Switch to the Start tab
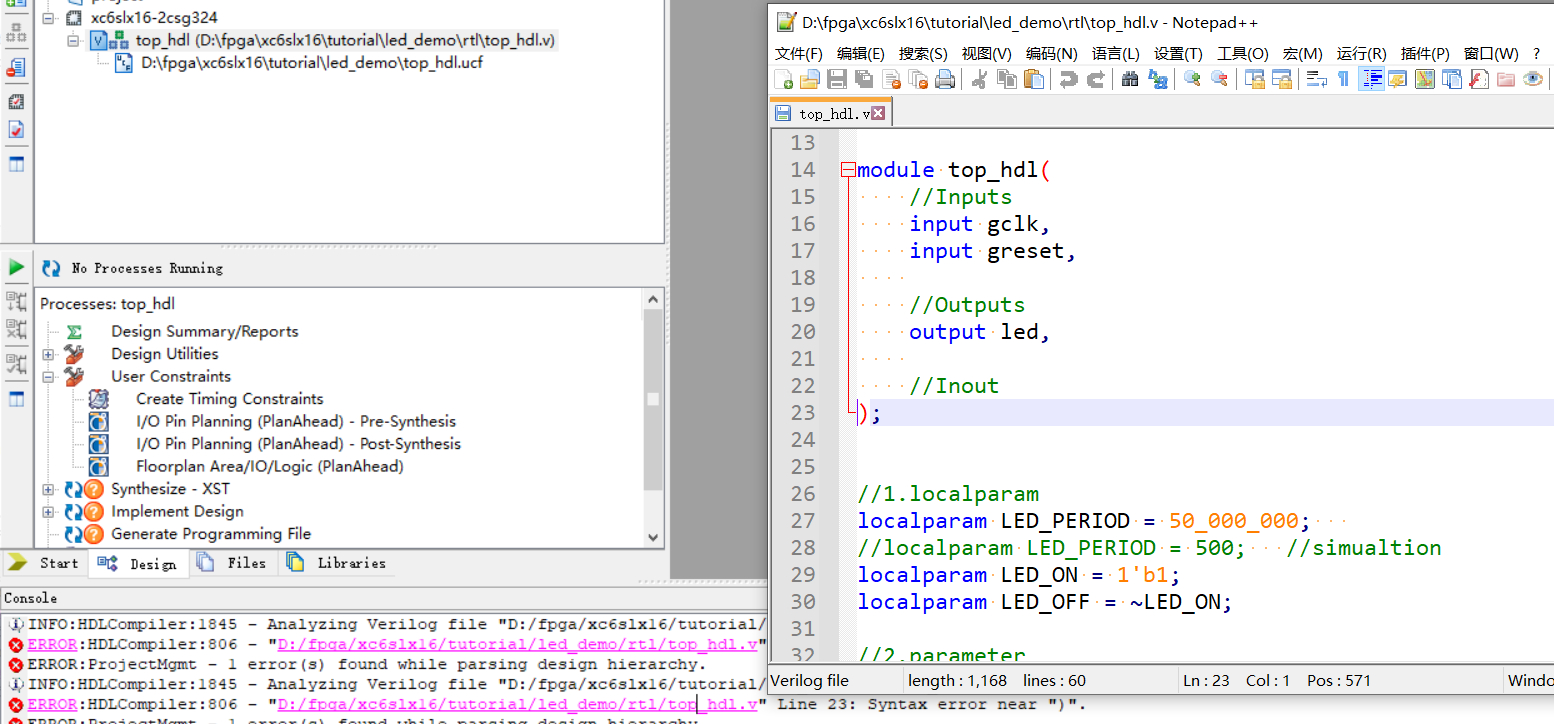This screenshot has height=724, width=1554. (45, 563)
